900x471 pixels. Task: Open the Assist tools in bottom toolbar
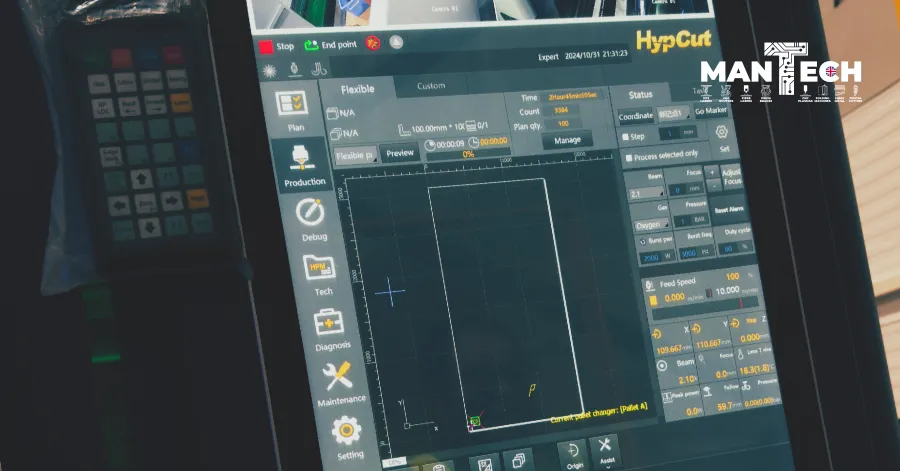tap(606, 450)
